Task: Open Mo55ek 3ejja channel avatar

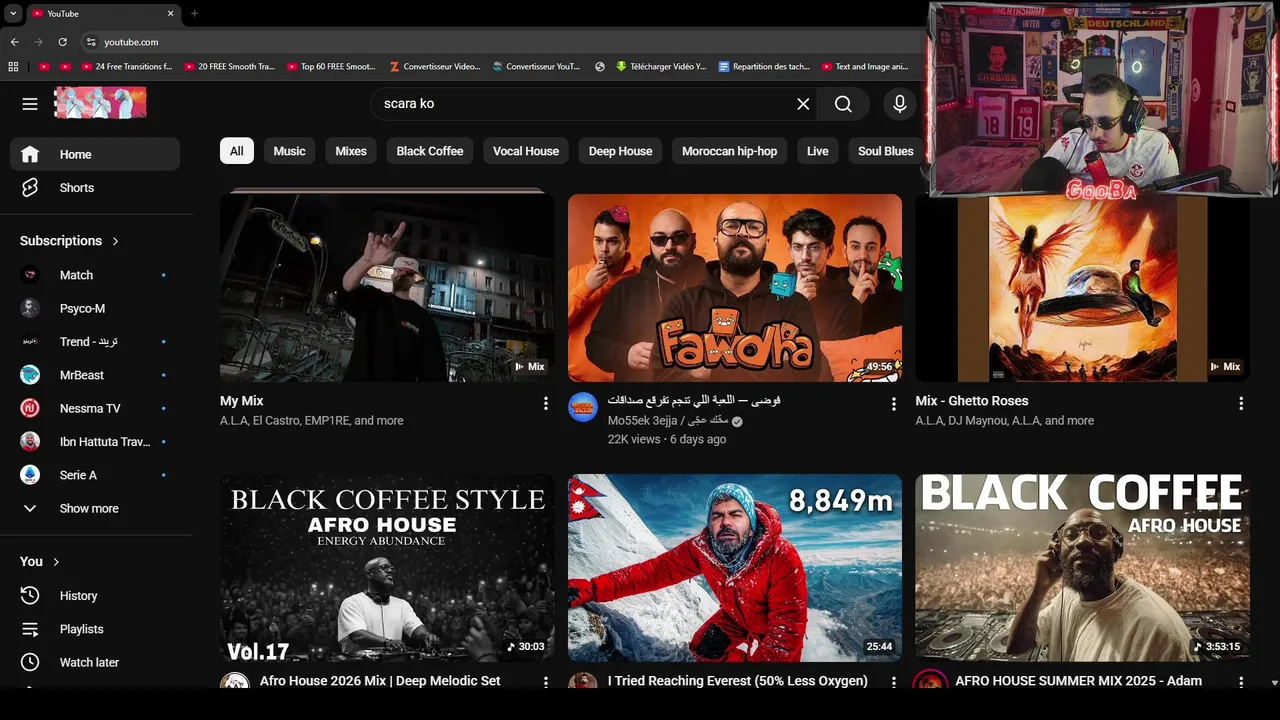Action: pyautogui.click(x=583, y=407)
